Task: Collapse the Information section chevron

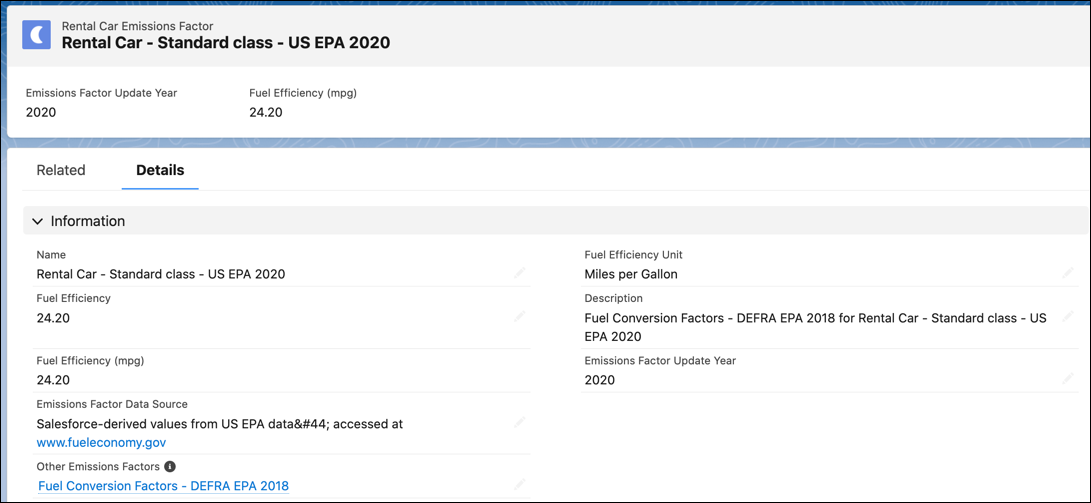Action: (x=38, y=221)
